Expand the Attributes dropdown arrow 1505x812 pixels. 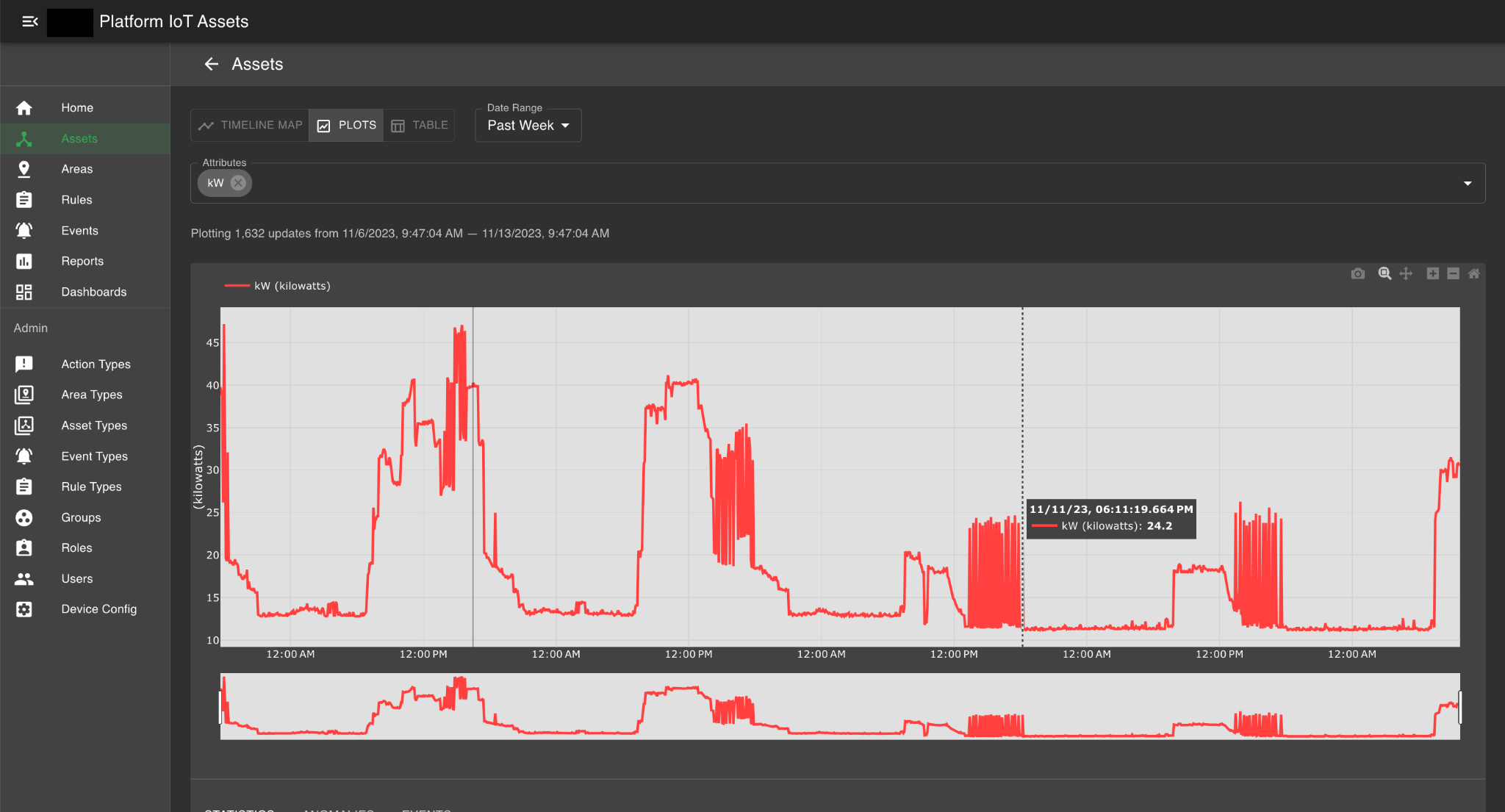pos(1467,183)
